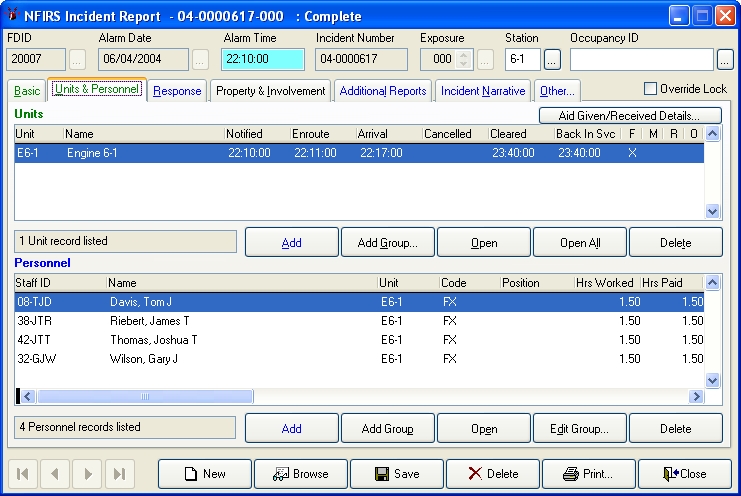
Task: Click the Back In Svc column header
Action: [x=587, y=134]
